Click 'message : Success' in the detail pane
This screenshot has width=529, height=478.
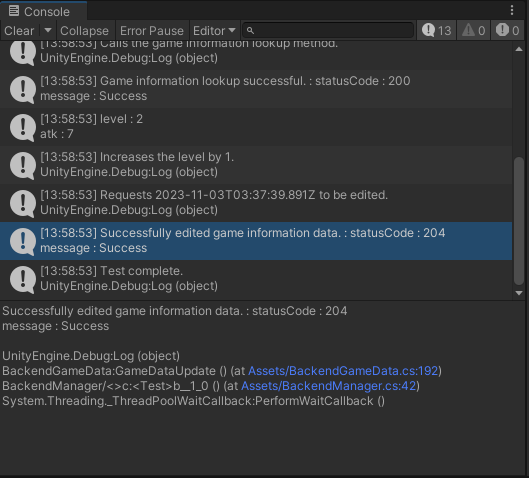56,326
